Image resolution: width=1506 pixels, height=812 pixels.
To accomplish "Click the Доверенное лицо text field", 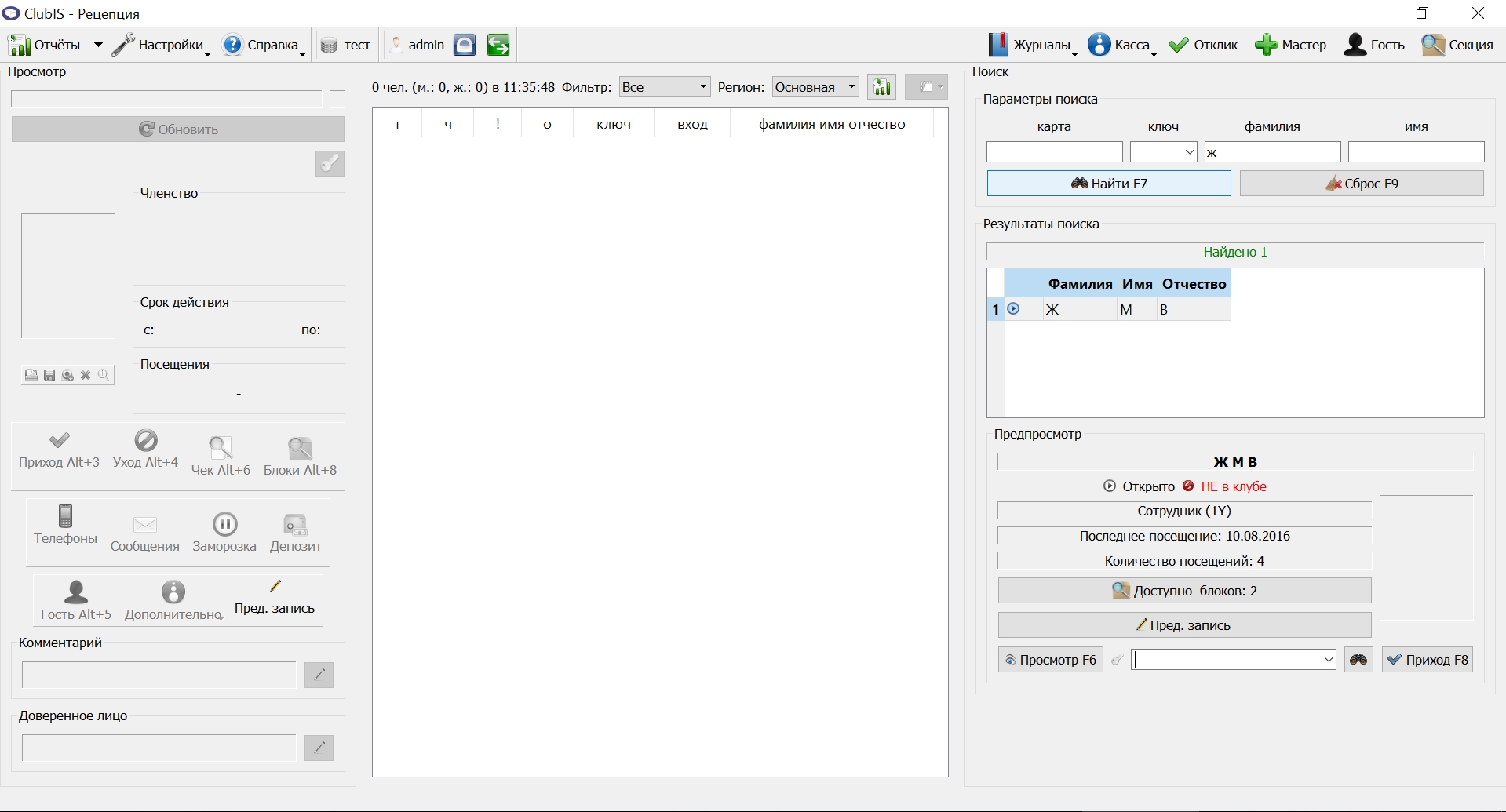I will (x=159, y=748).
